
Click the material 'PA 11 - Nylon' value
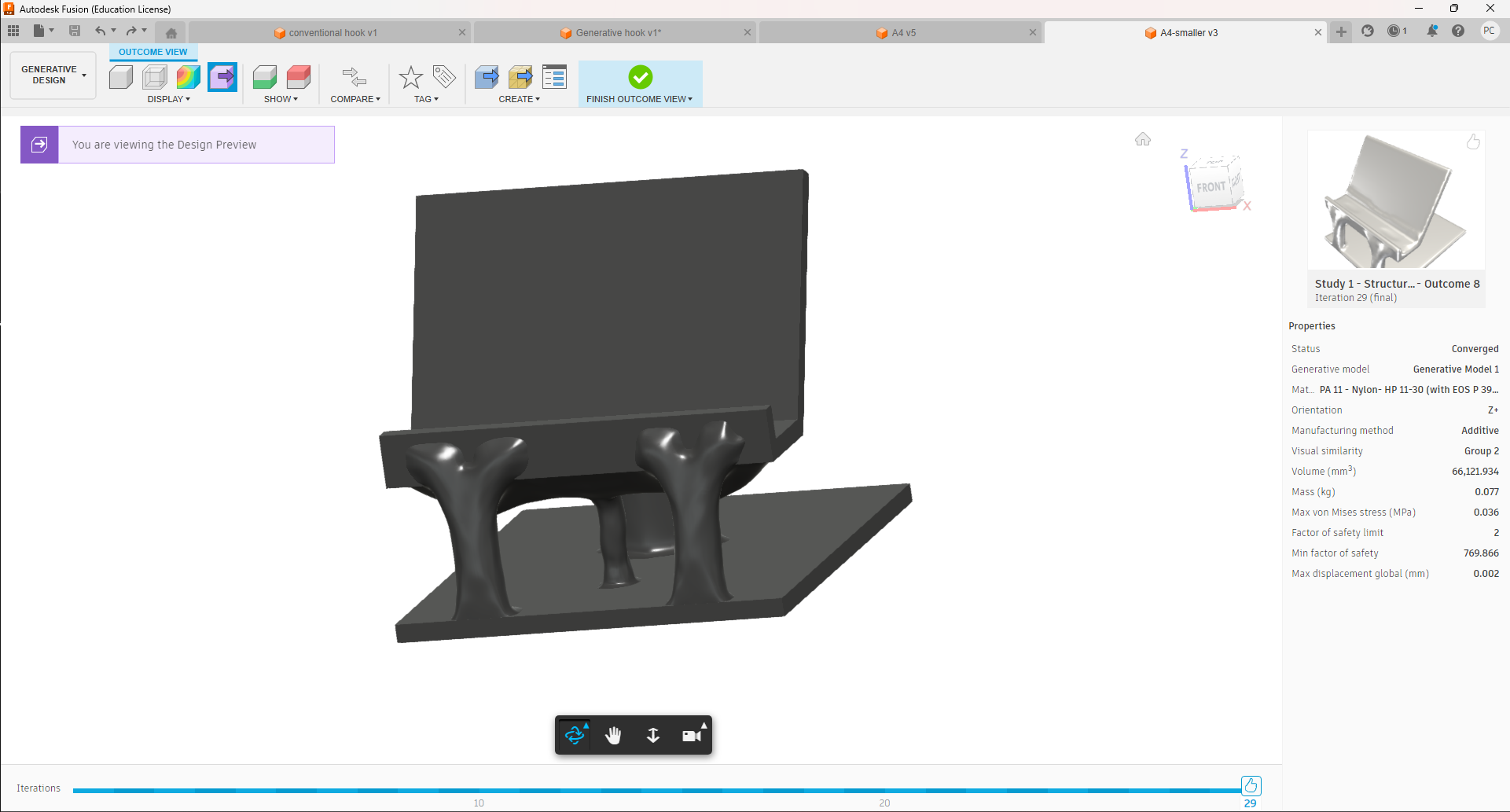click(1409, 390)
